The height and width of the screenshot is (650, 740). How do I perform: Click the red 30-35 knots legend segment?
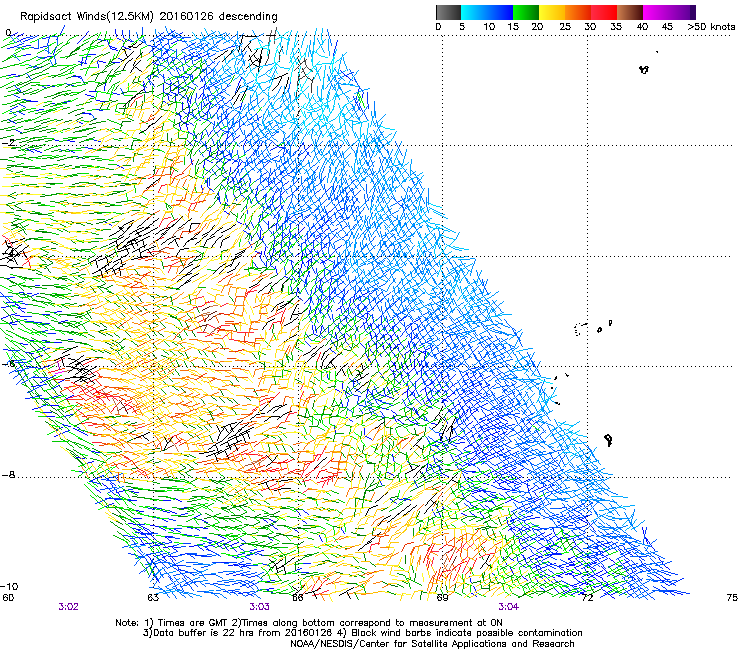[x=604, y=12]
